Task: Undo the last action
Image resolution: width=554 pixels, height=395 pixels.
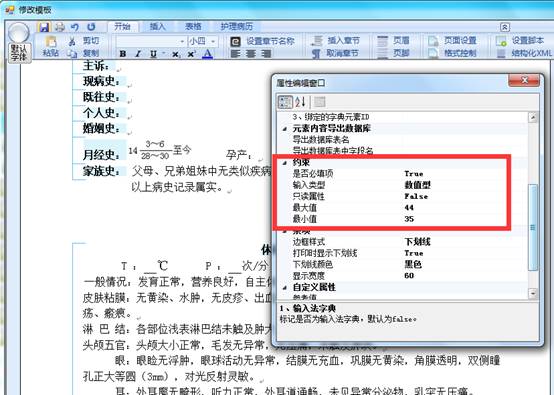Action: coord(75,27)
